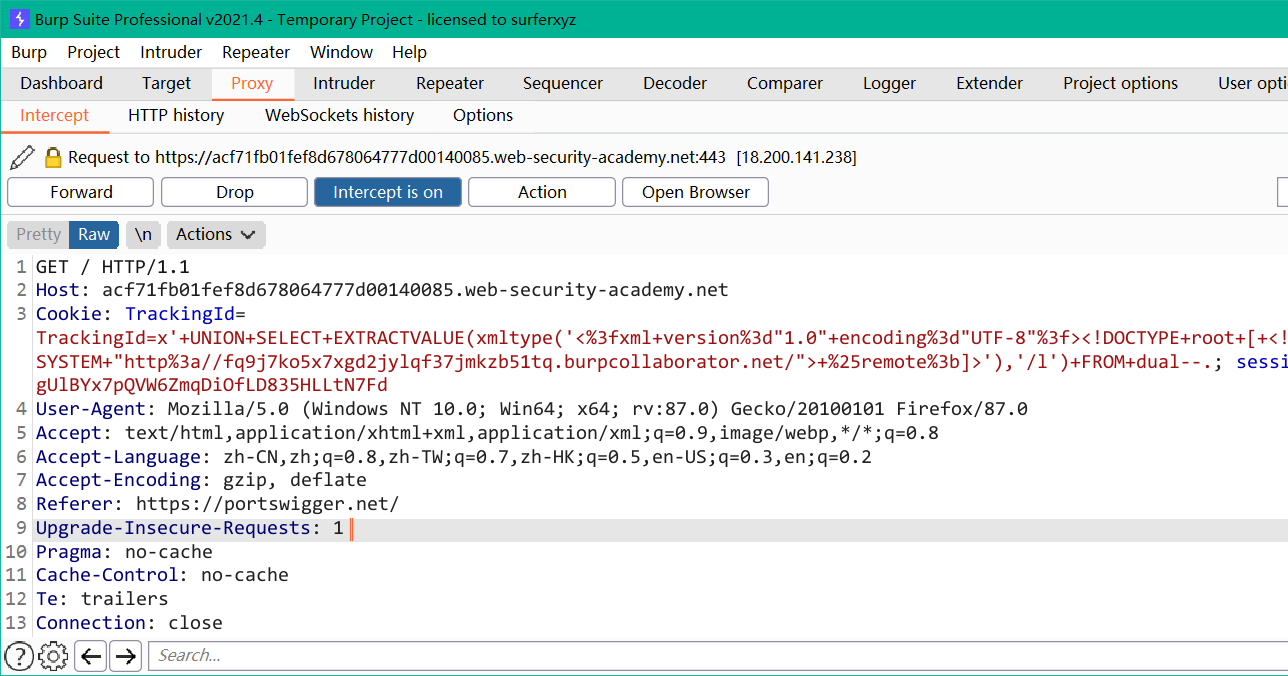Open the Intruder menu
The width and height of the screenshot is (1288, 676).
coord(171,52)
